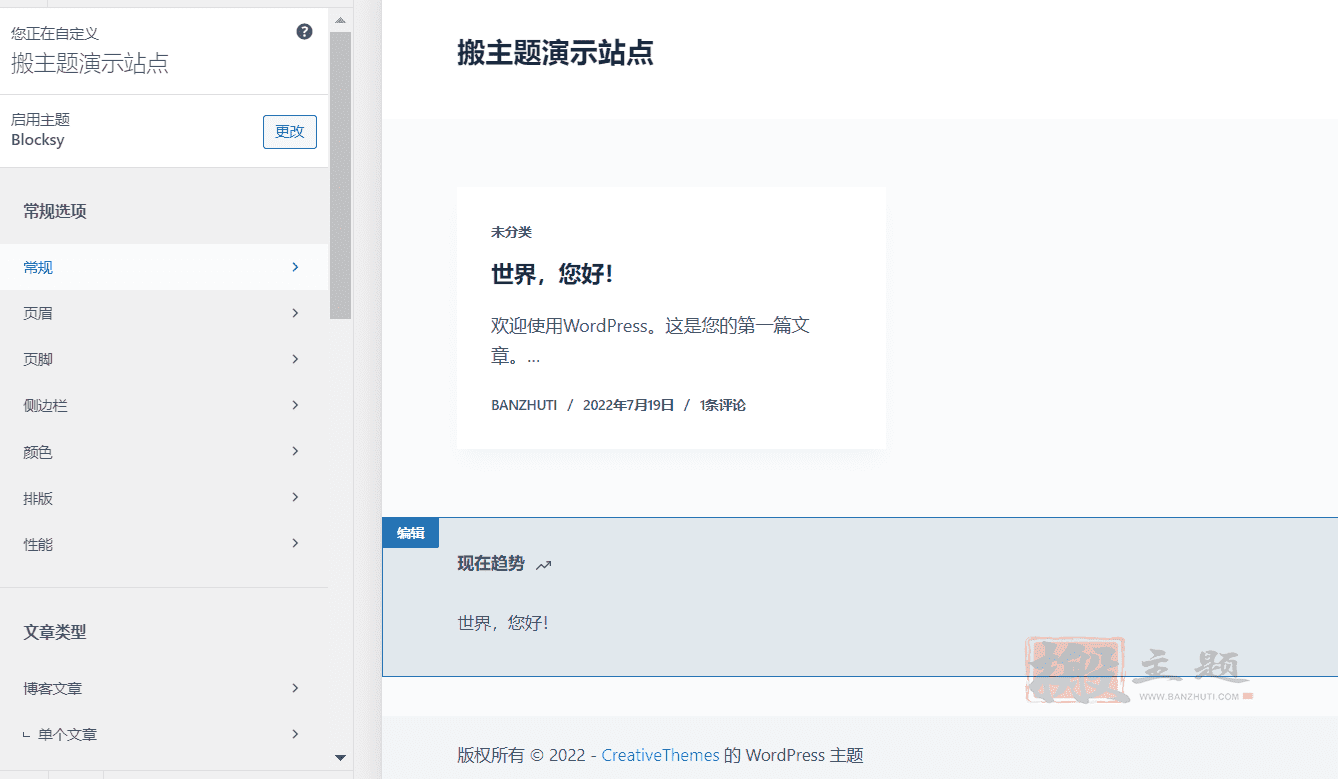This screenshot has width=1338, height=779.
Task: Click the 文章类型 group heading
Action: pyautogui.click(x=55, y=632)
